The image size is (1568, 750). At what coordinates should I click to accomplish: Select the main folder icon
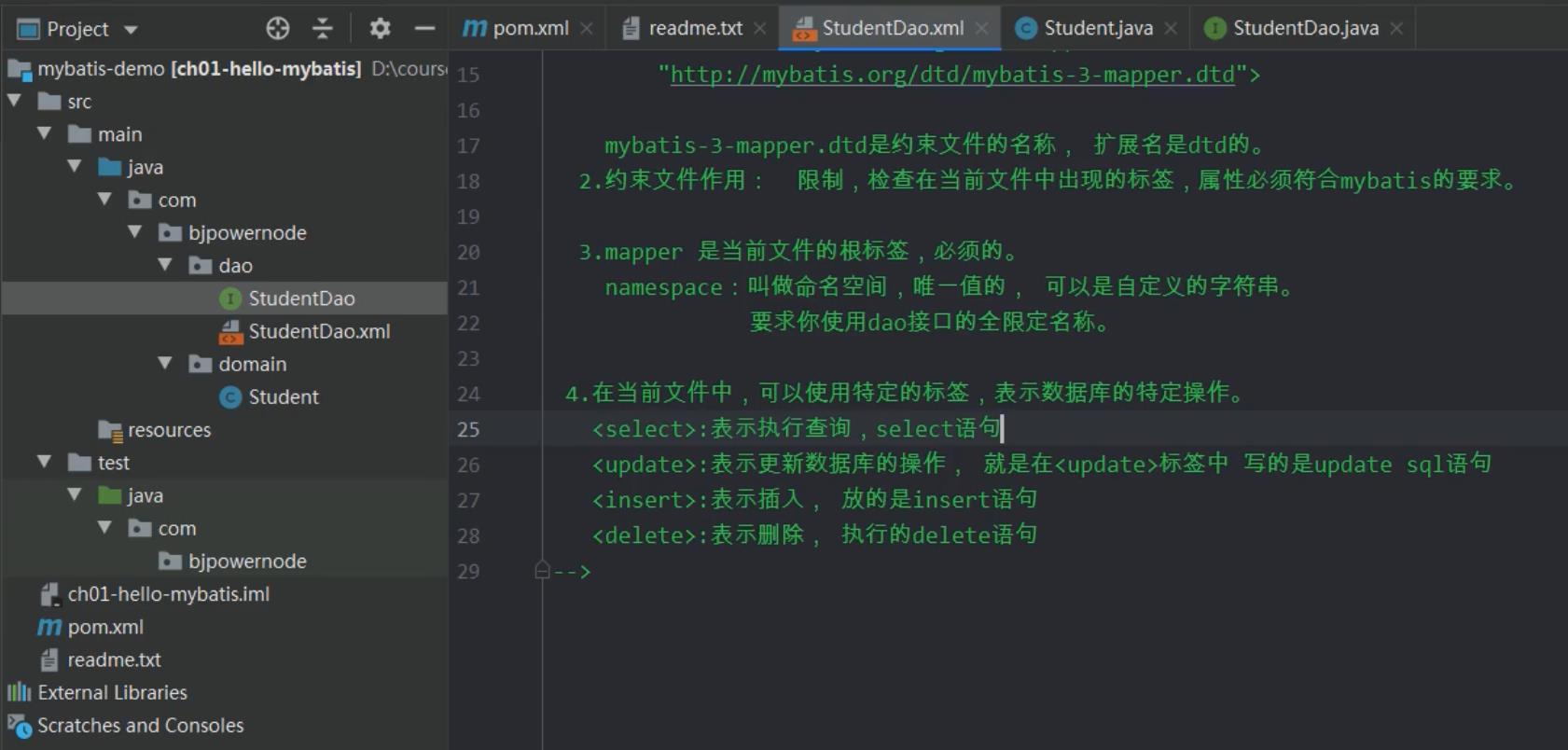[x=79, y=134]
